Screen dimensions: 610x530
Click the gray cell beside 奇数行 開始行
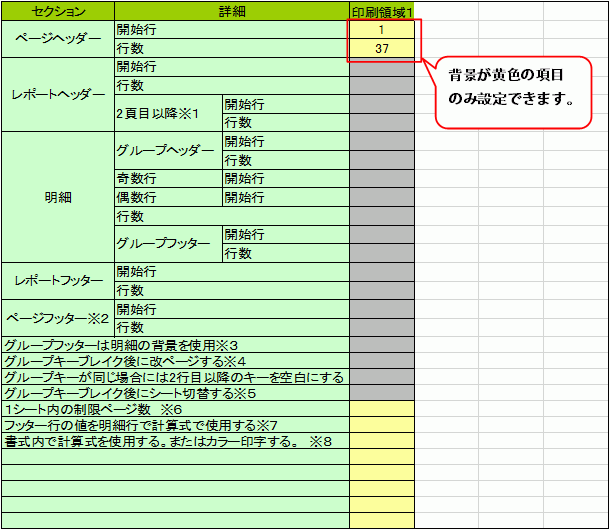(382, 179)
